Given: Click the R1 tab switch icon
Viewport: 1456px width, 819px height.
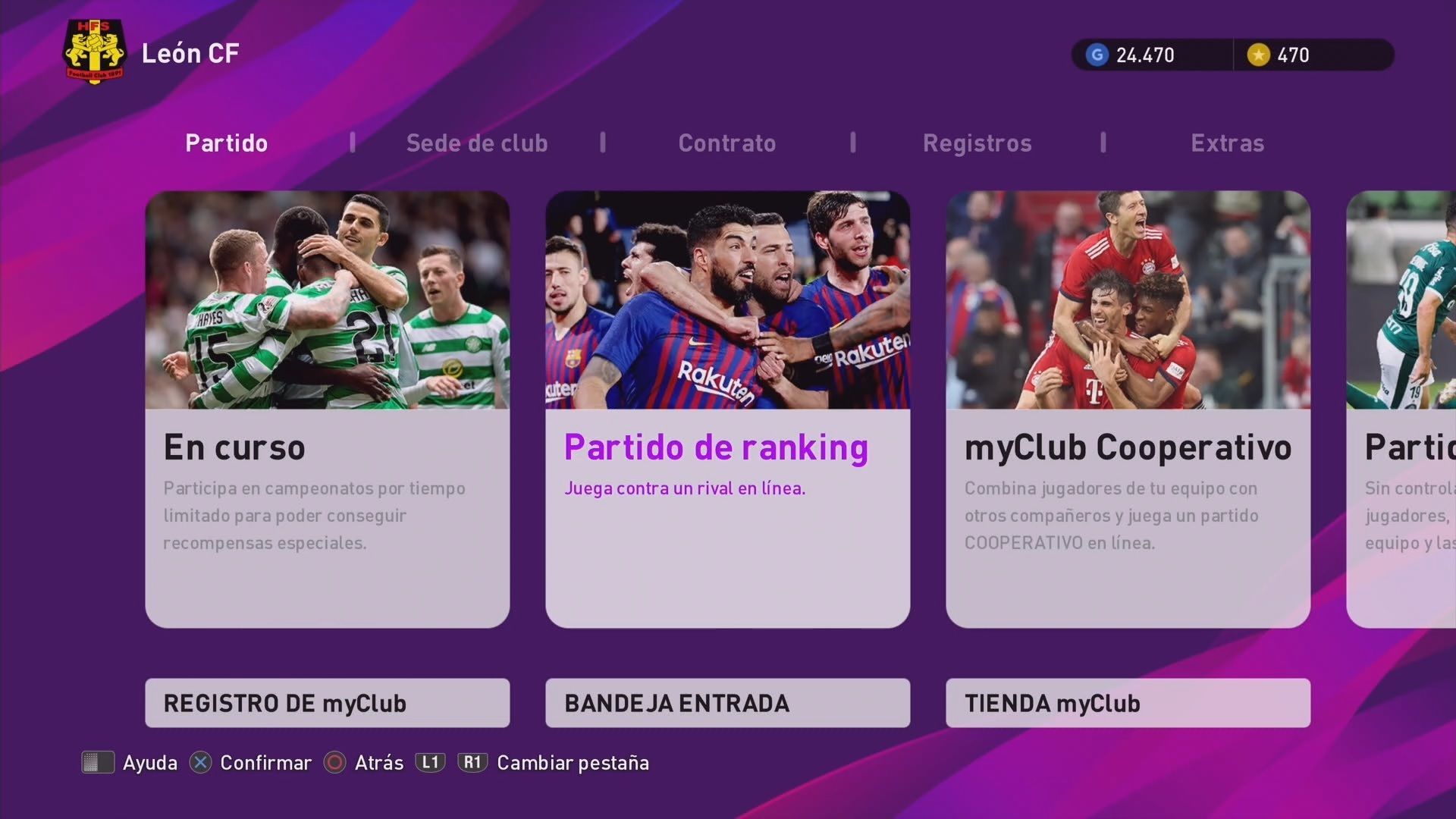Looking at the screenshot, I should [x=472, y=762].
